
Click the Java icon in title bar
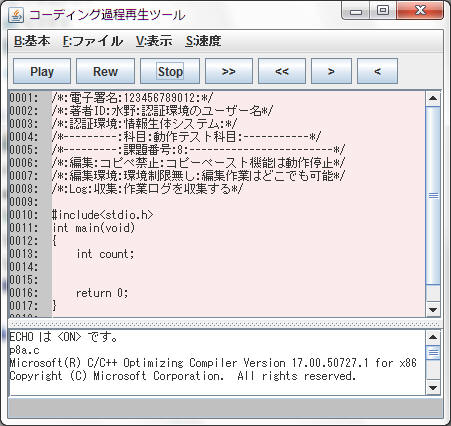tap(16, 15)
